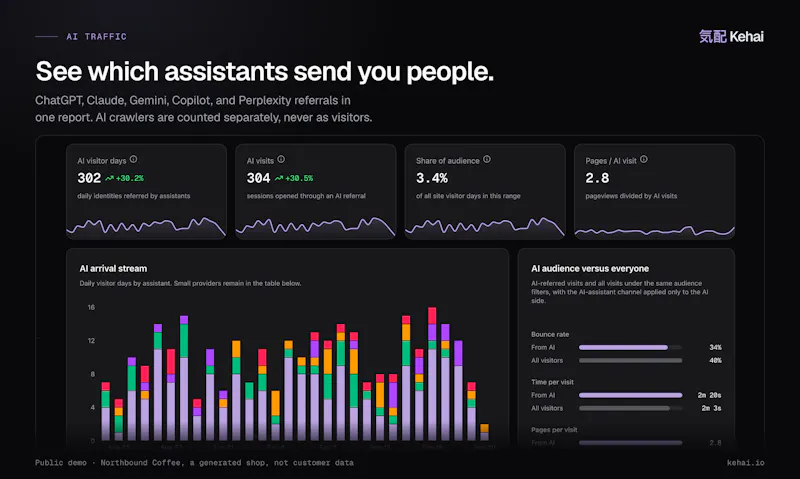Click the Bounce rate All visitors bar
Viewport: 800px width, 479px height.
(631, 361)
